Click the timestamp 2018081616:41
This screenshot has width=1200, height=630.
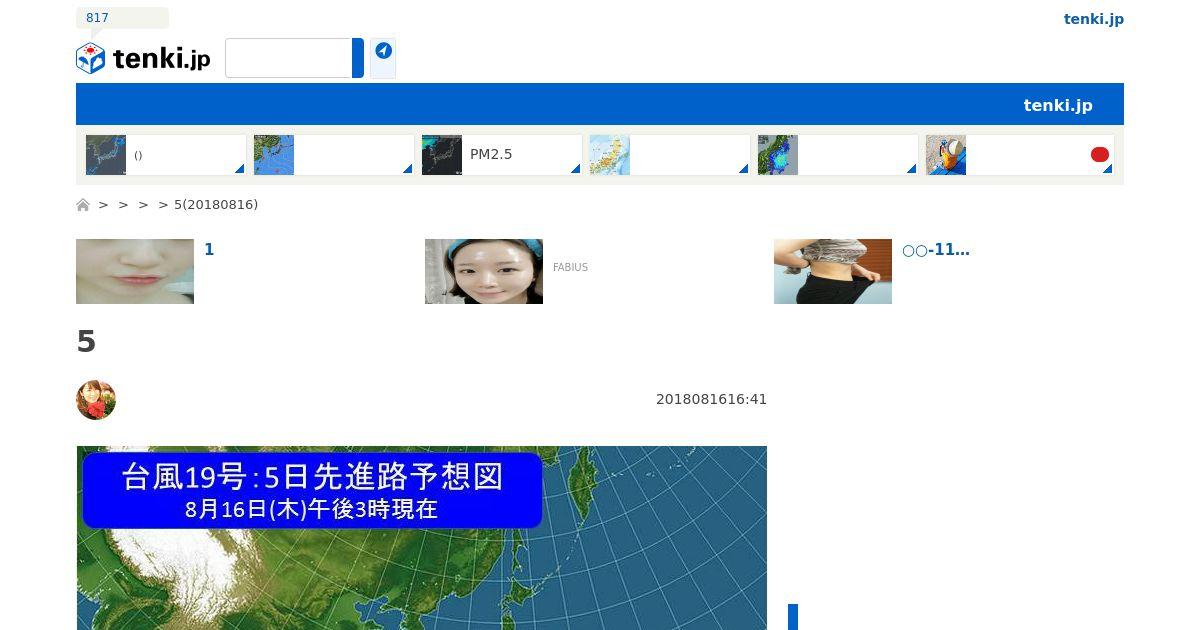pos(711,400)
